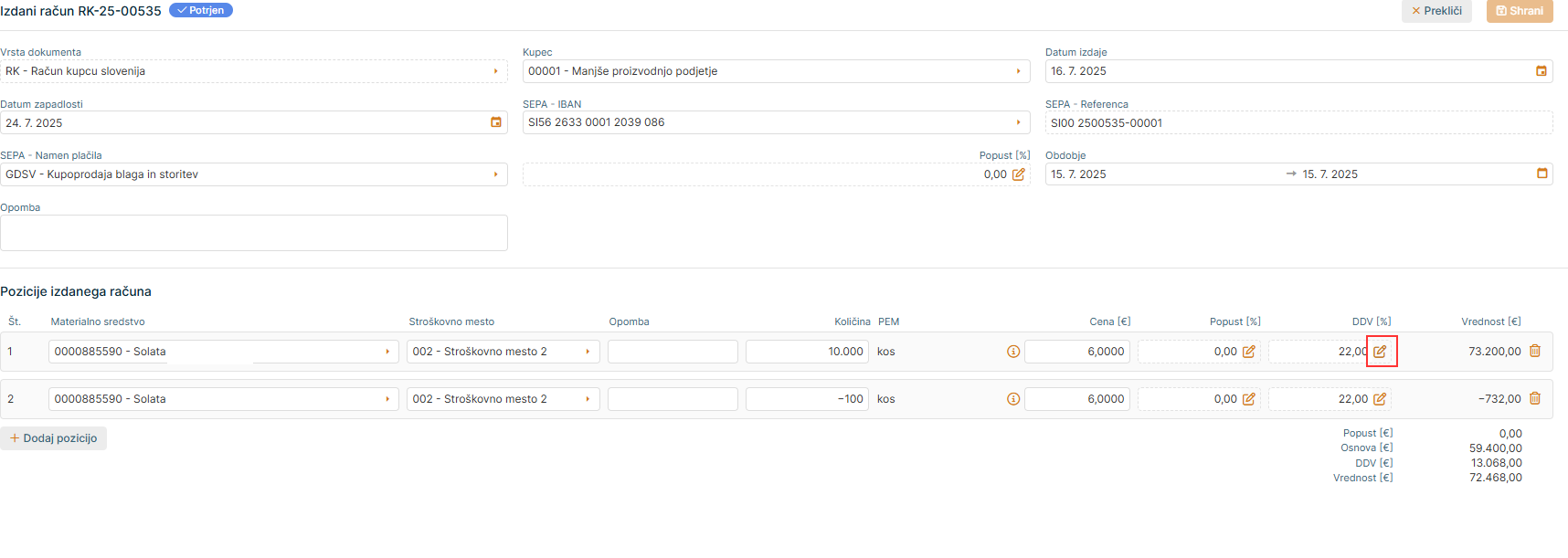Click into the Opomba text area
1568x558 pixels.
click(254, 233)
